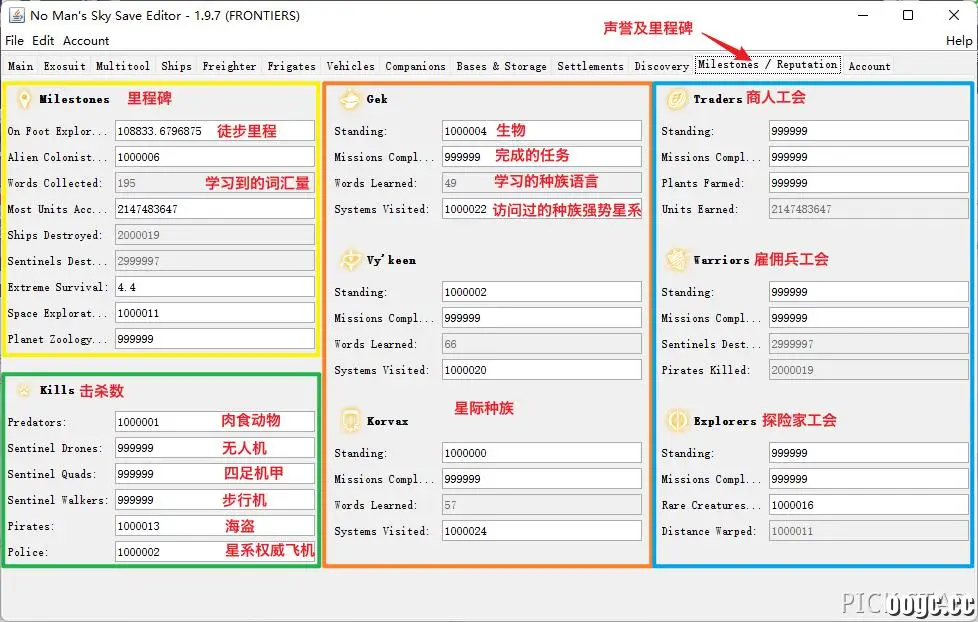Click the Traders guild icon
978x622 pixels.
coord(677,99)
